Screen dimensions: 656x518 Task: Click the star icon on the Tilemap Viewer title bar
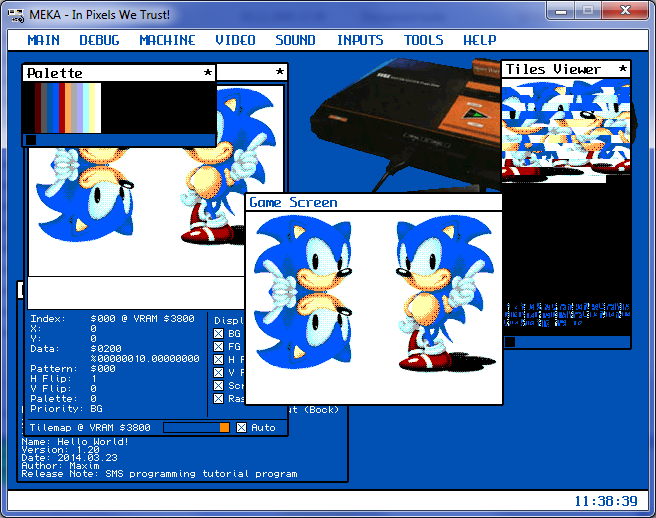[279, 73]
